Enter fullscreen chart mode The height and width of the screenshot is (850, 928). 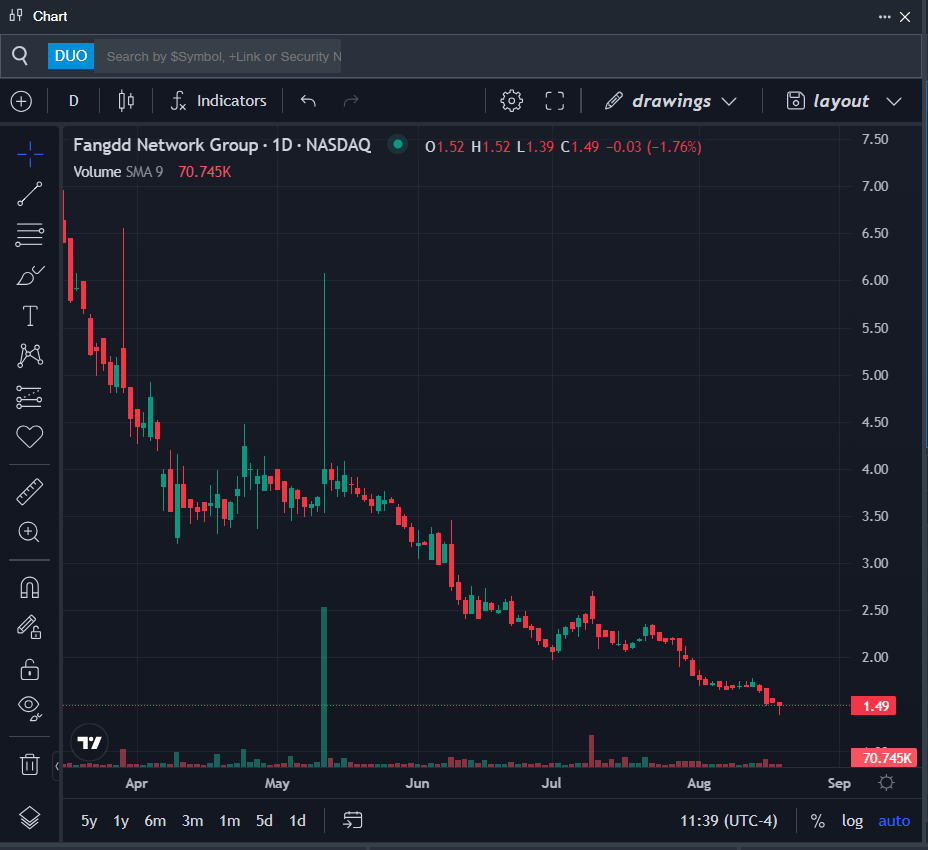(x=555, y=101)
